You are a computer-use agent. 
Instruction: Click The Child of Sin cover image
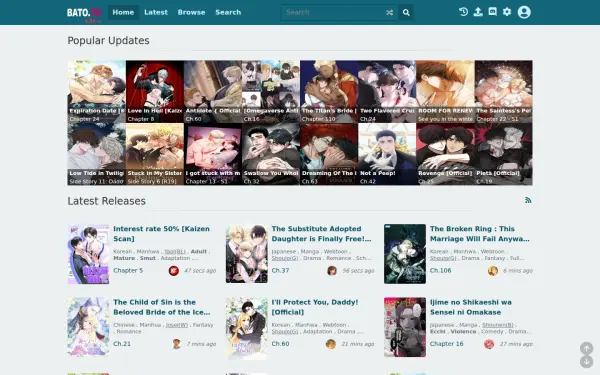click(88, 327)
